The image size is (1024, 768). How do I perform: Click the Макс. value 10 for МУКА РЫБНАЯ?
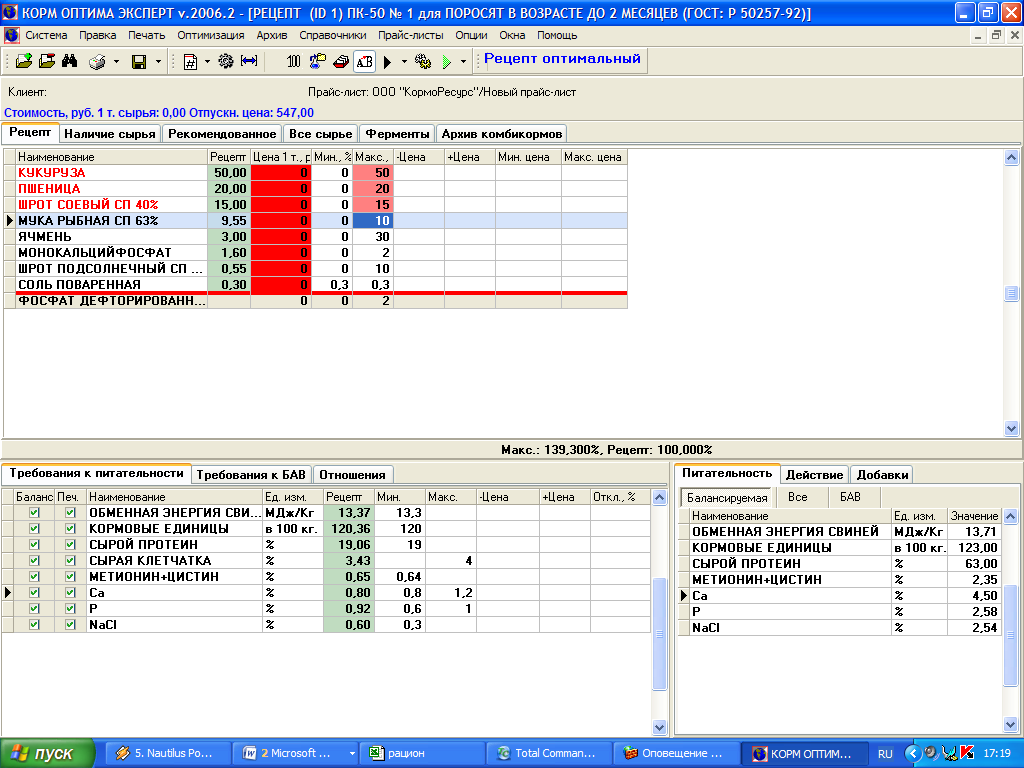point(372,221)
